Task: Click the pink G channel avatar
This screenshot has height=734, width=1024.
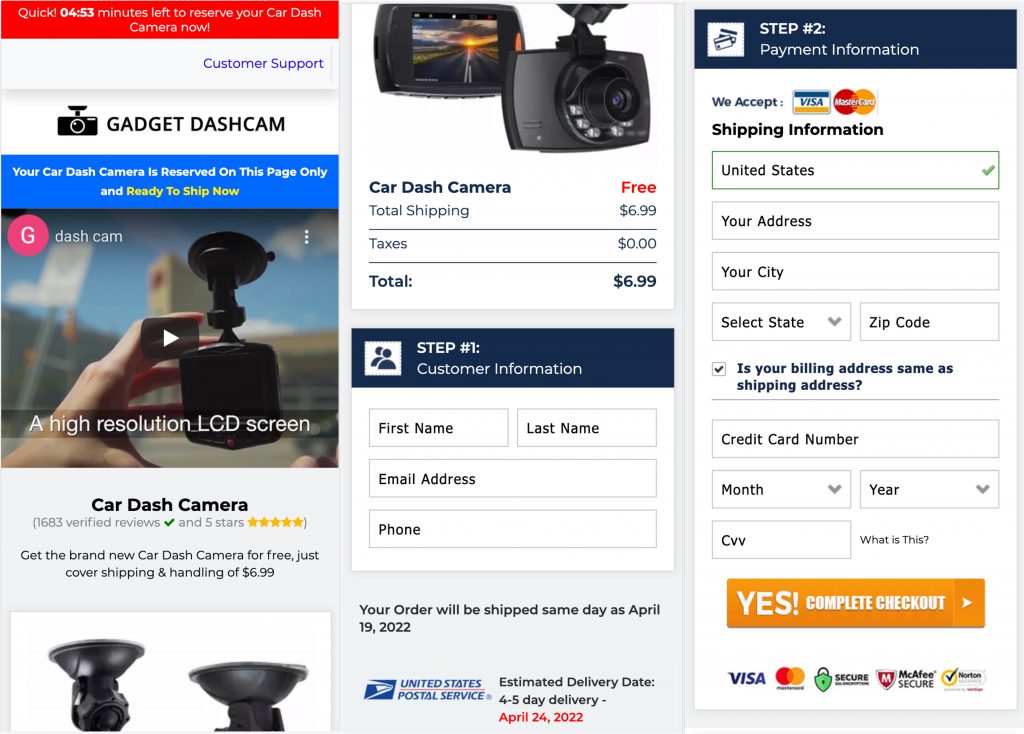Action: (x=27, y=235)
